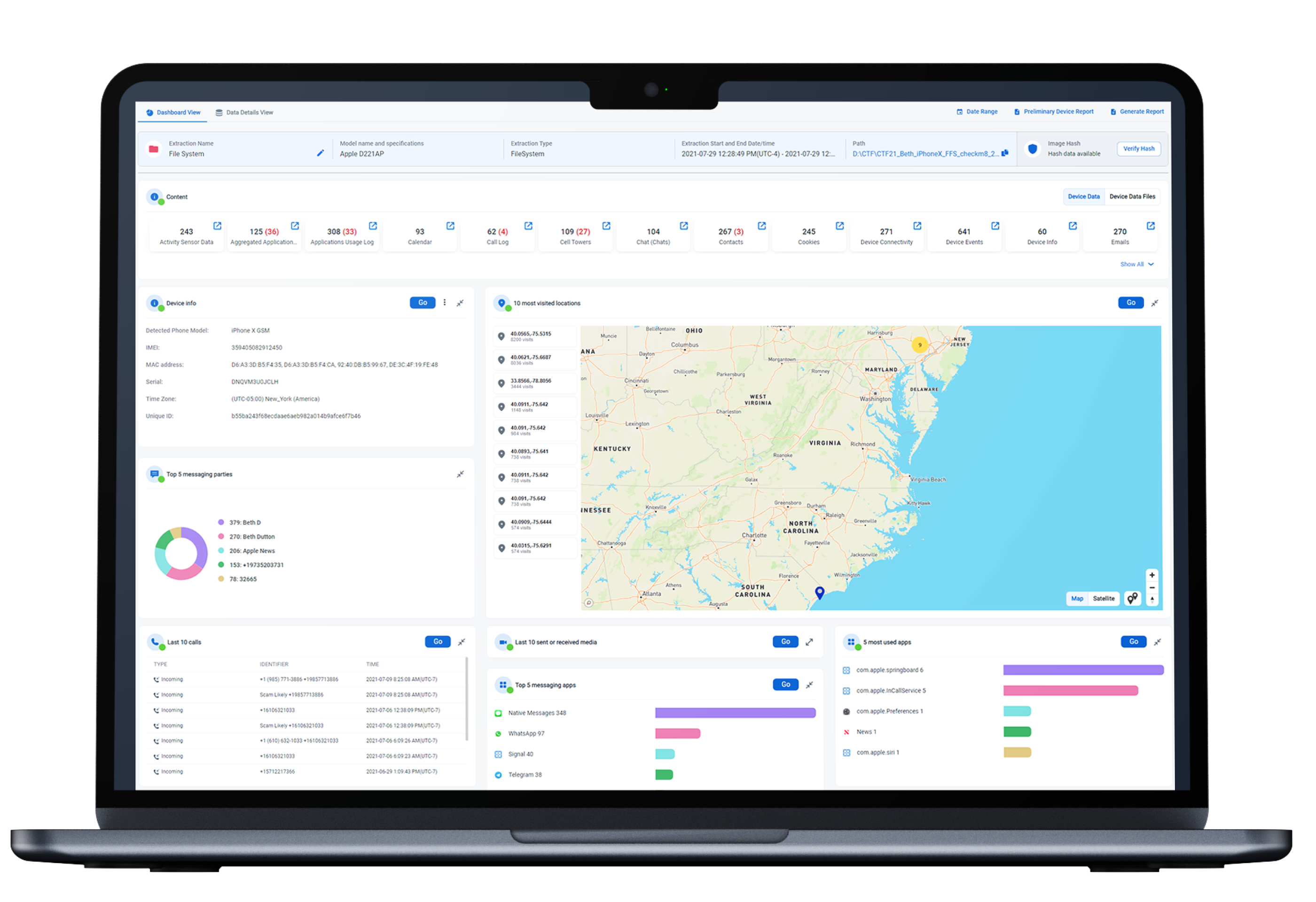Screen dimensions: 1316x902
Task: Expand Last 10 sent or received media panel
Action: point(809,642)
